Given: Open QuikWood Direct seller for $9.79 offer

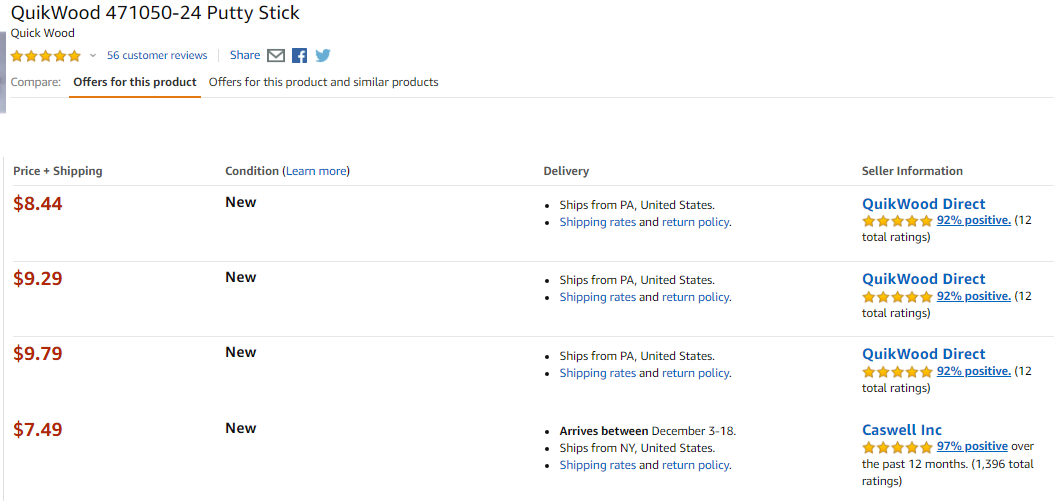Looking at the screenshot, I should coord(924,354).
